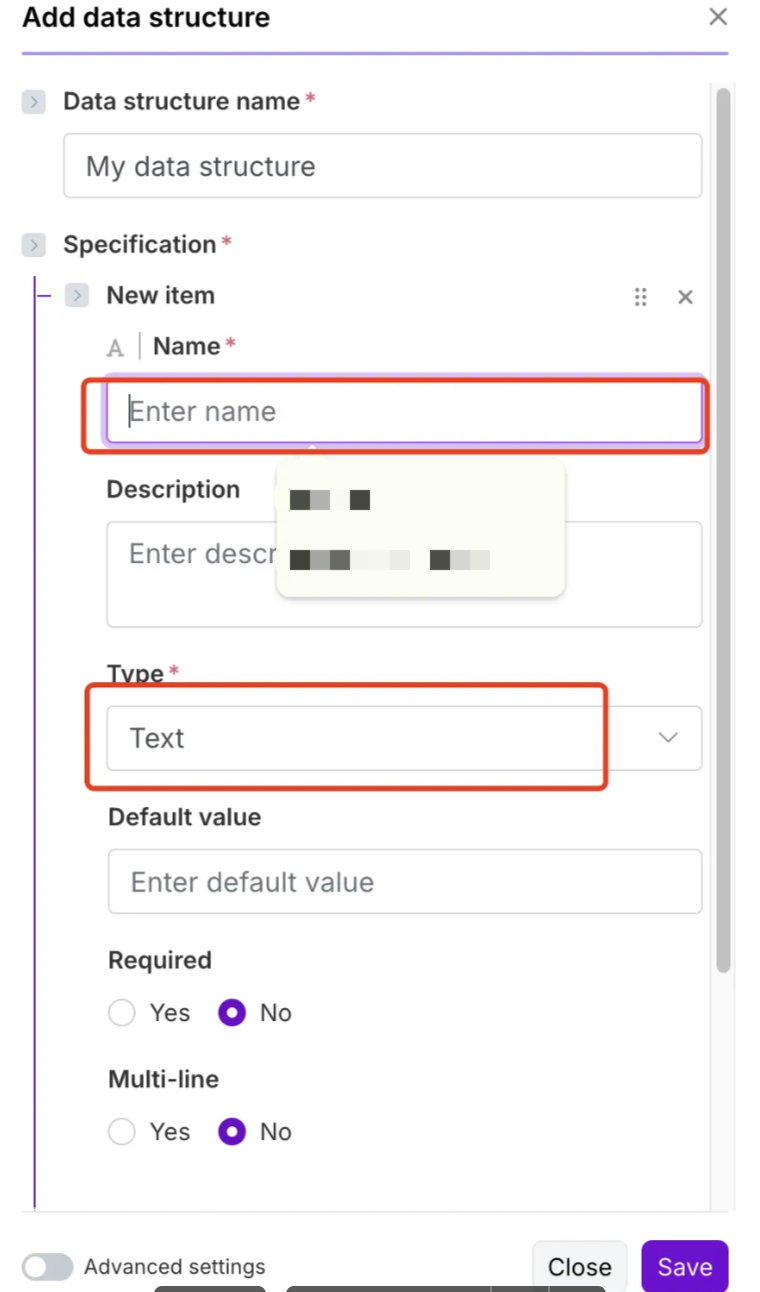Close the Add data structure dialog
Image resolution: width=760 pixels, height=1292 pixels.
717,17
